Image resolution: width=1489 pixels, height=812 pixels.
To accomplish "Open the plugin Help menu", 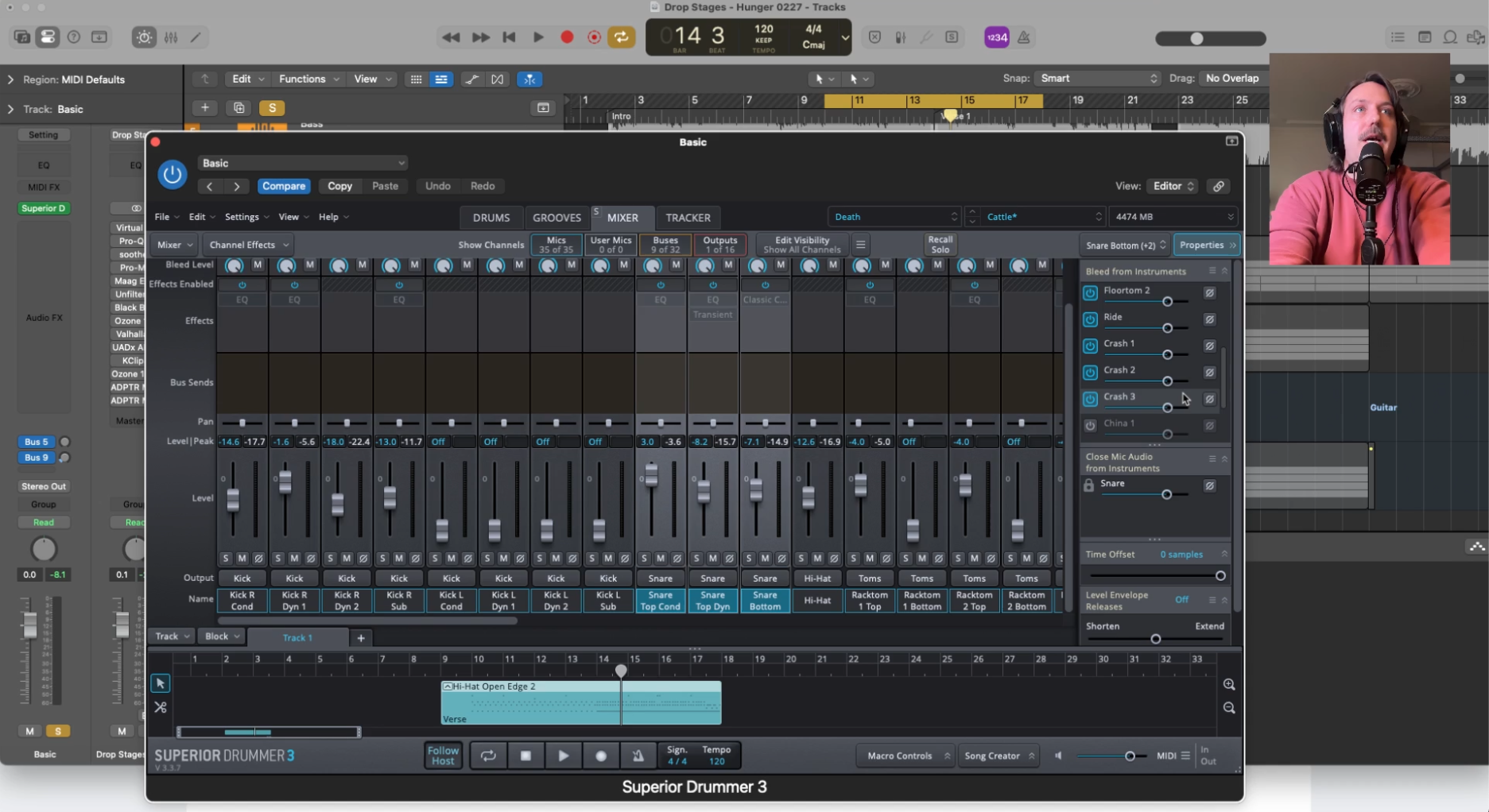I will click(333, 217).
